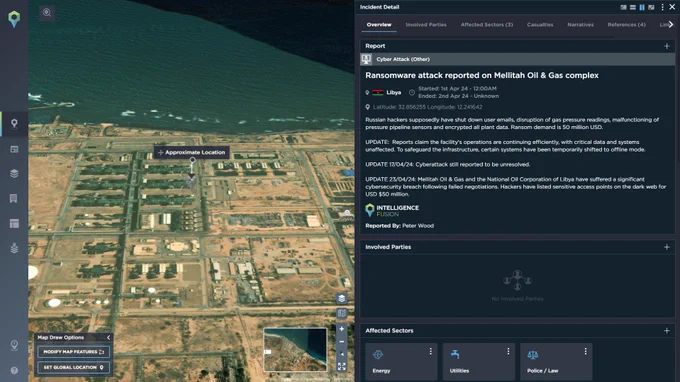Add Involved Parties with plus button

[667, 247]
